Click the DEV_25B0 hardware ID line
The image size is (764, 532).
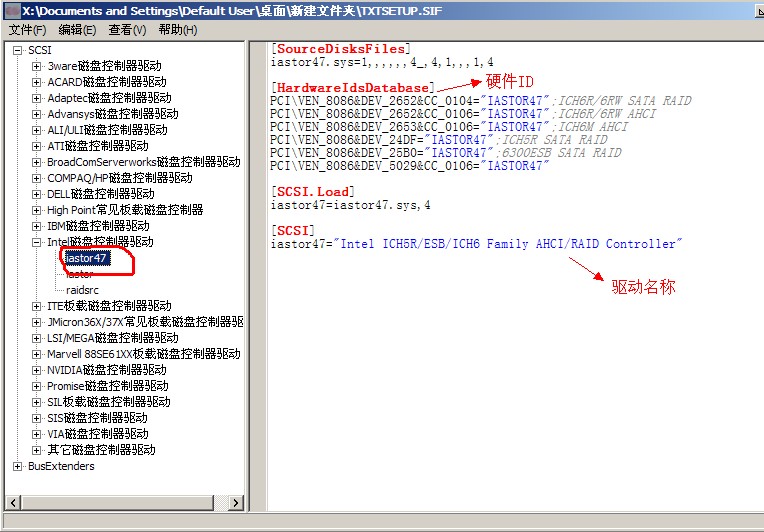click(x=445, y=153)
